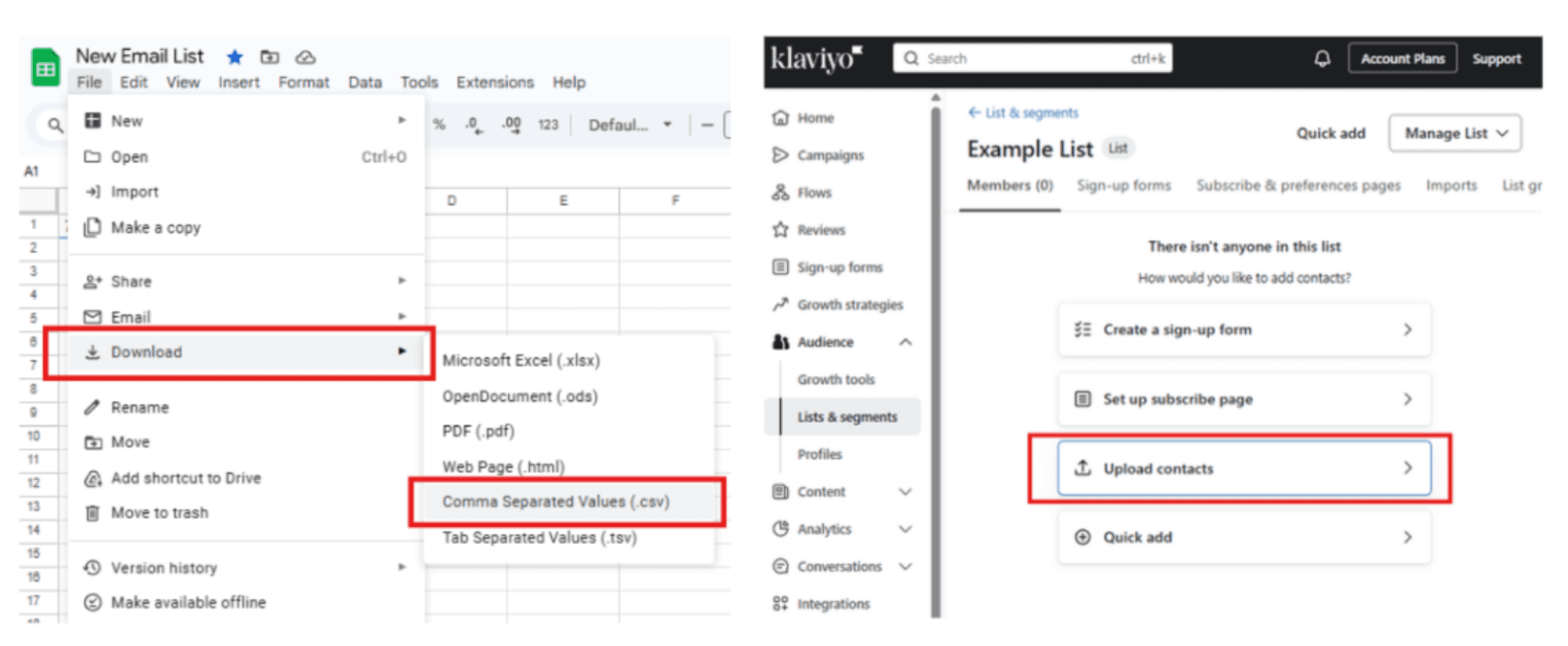This screenshot has width=1568, height=646.
Task: Click the Support link in header
Action: click(x=1496, y=59)
